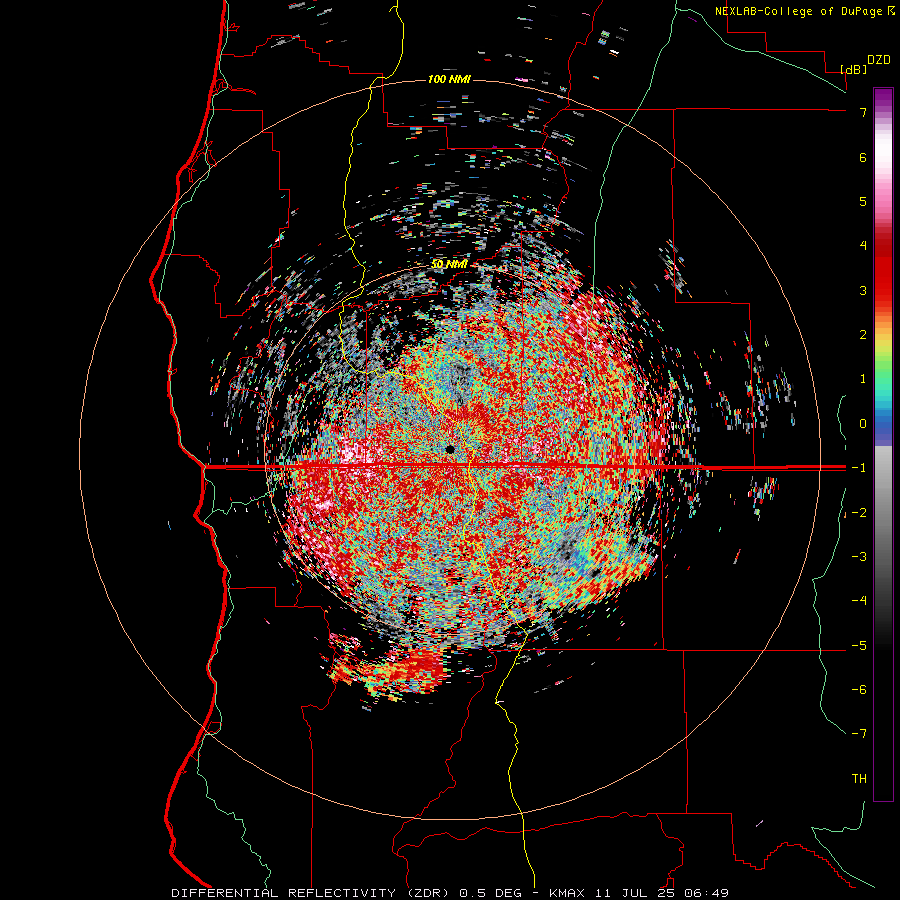
Task: Click the black radar site dot
Action: [x=450, y=449]
